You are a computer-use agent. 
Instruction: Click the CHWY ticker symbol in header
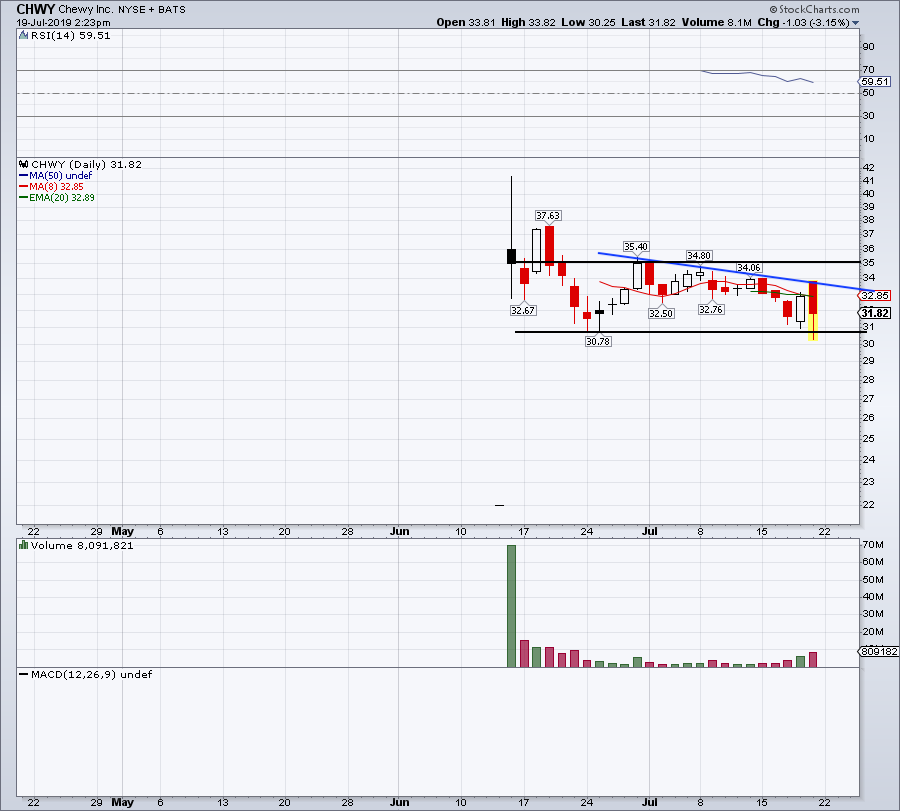[x=36, y=9]
